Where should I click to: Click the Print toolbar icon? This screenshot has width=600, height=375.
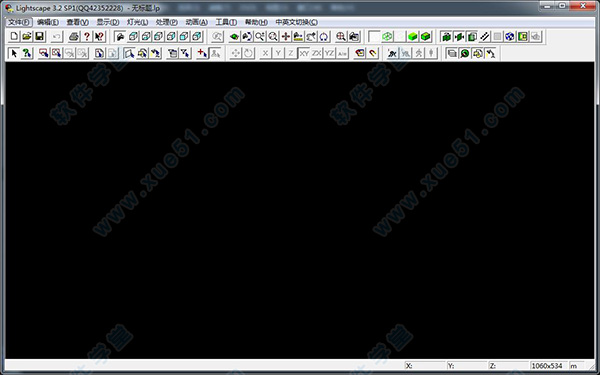click(x=74, y=36)
